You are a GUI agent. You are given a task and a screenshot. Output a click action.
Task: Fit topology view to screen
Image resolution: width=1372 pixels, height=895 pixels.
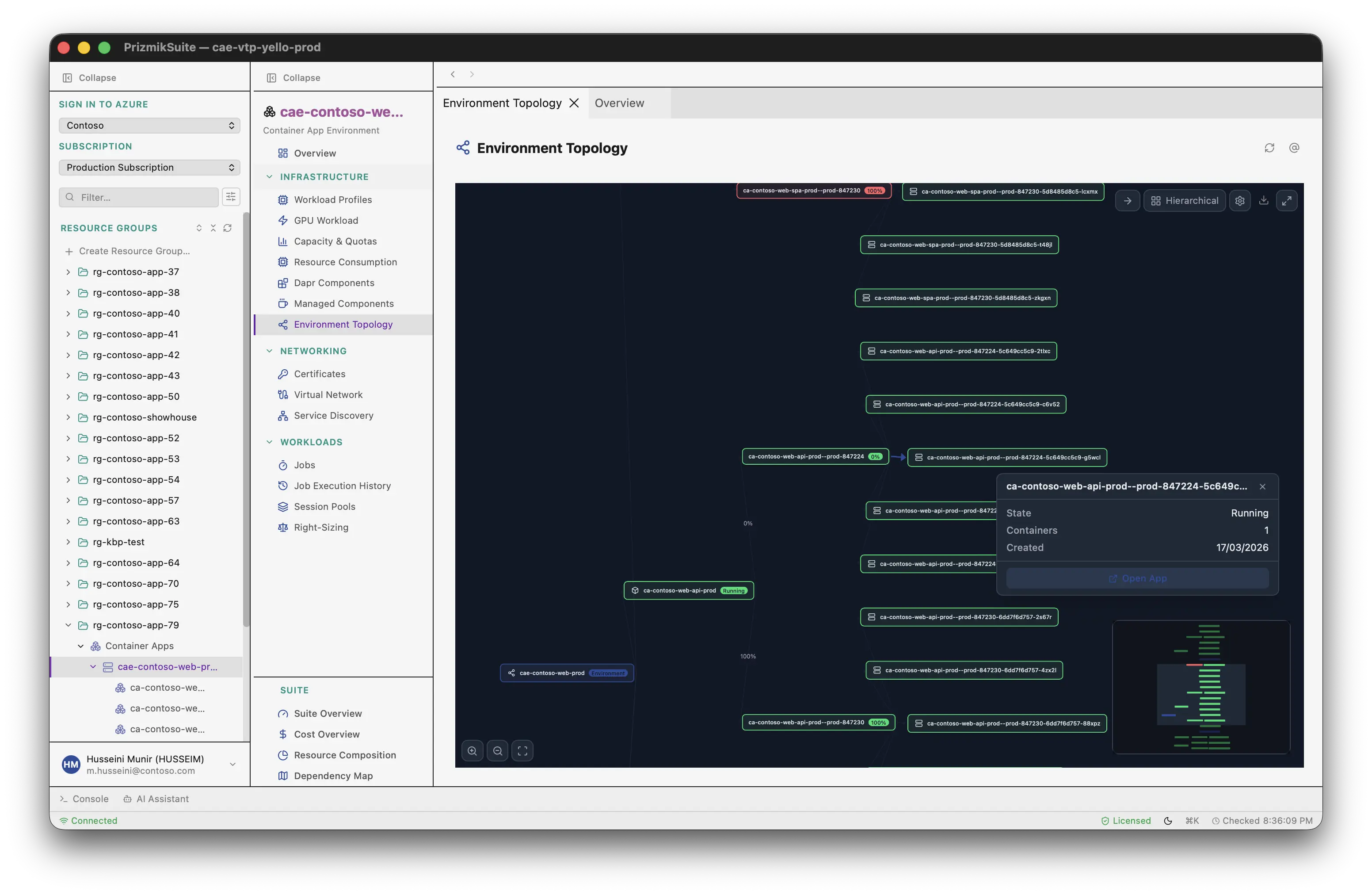click(x=522, y=751)
